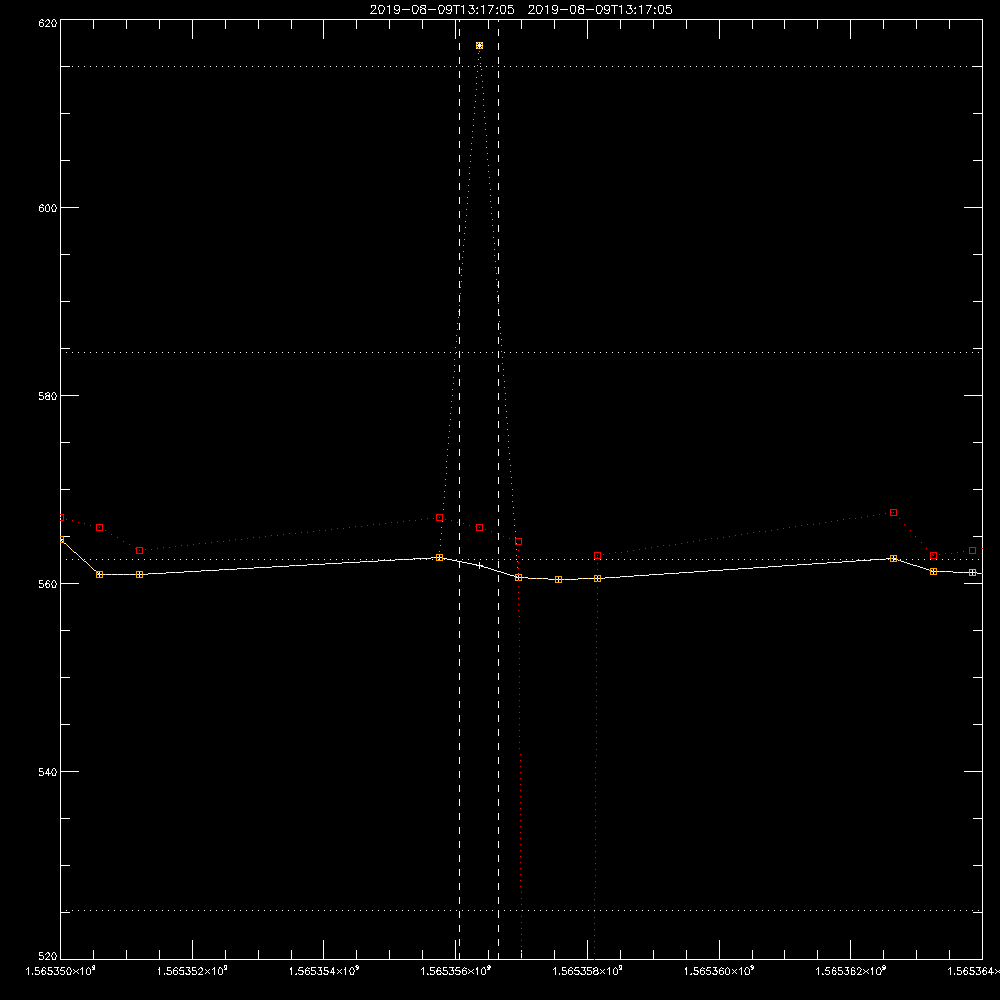This screenshot has width=1000, height=1000.
Task: Select the highest red square marker on the right side
Action: [893, 513]
